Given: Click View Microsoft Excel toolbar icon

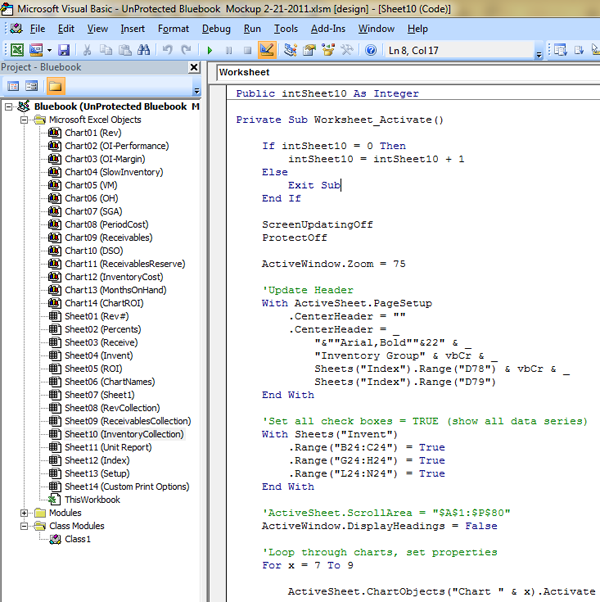Looking at the screenshot, I should coord(17,50).
